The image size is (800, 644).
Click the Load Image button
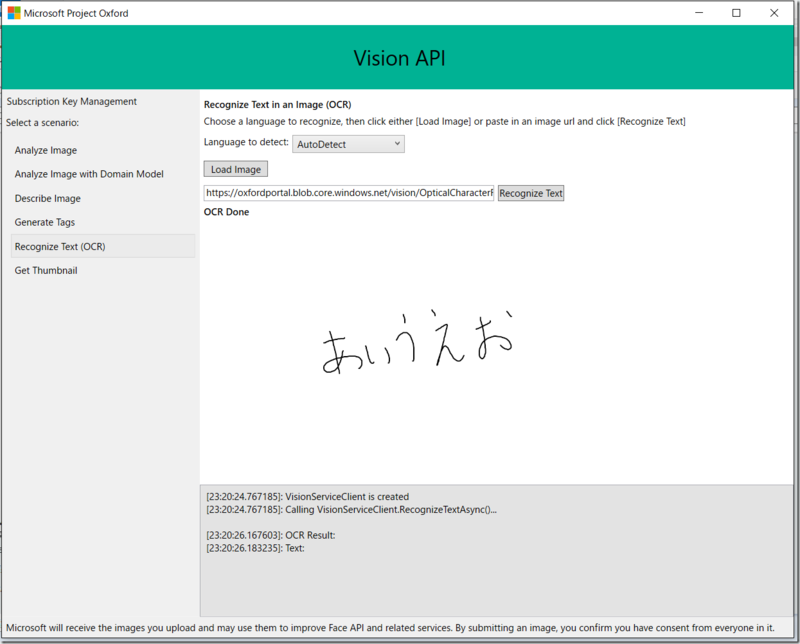(236, 169)
